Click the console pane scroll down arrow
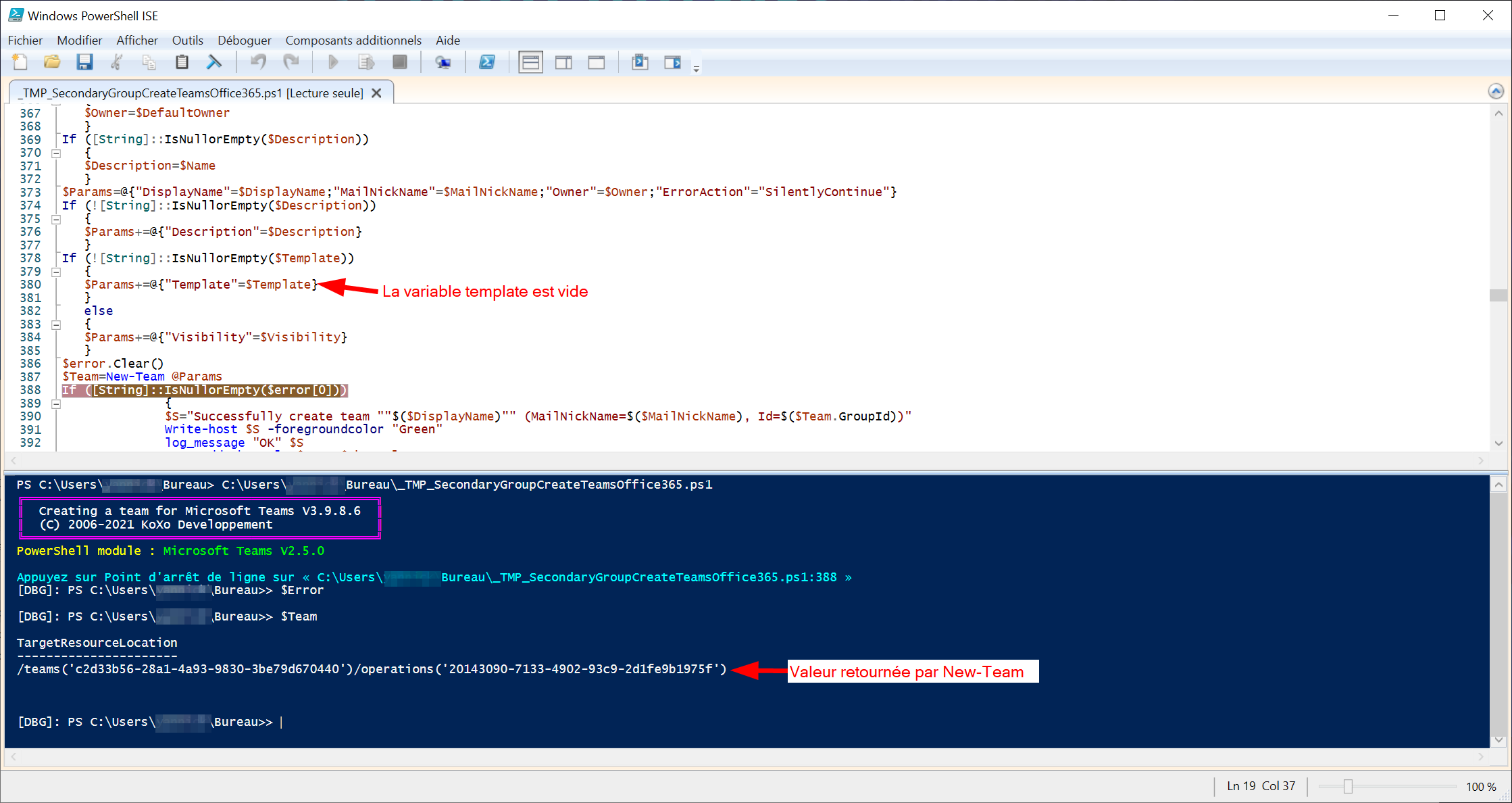The width and height of the screenshot is (1512, 803). pos(1498,740)
